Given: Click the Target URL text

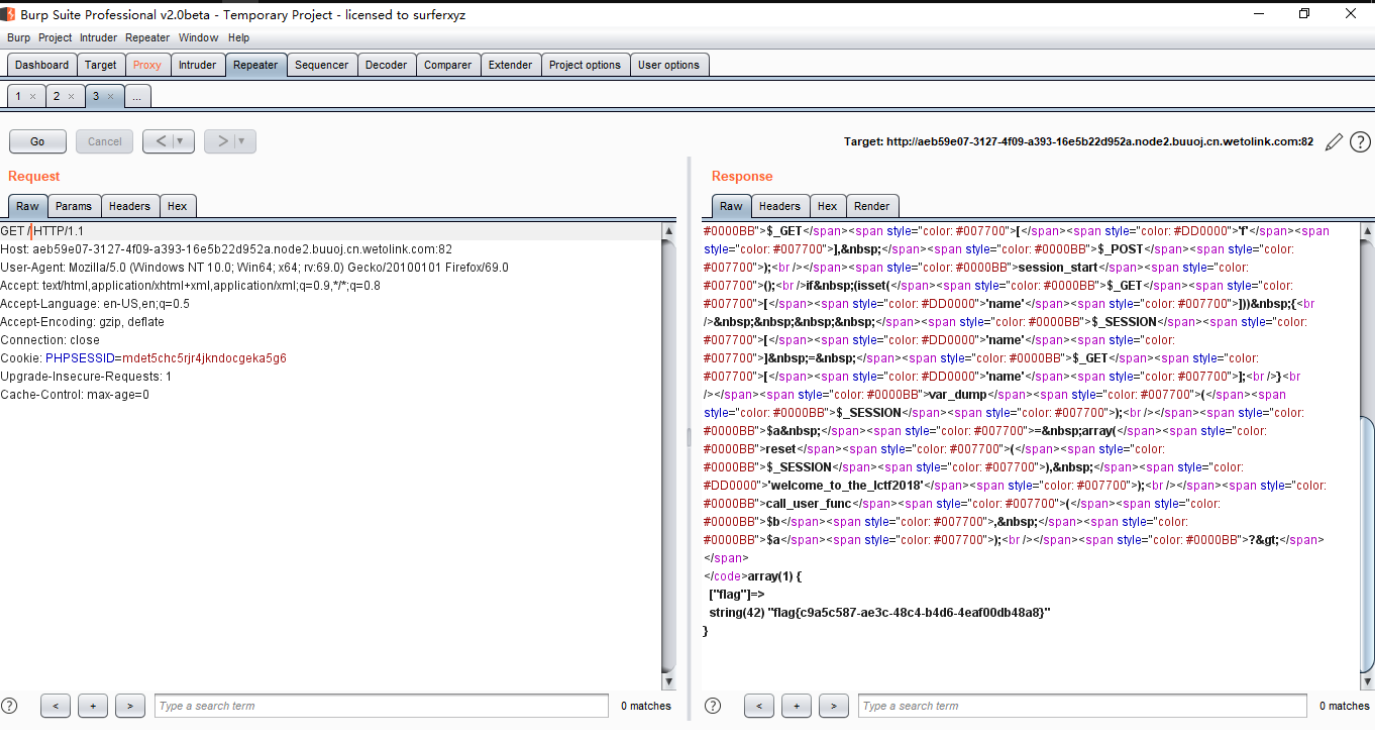Looking at the screenshot, I should [x=1079, y=142].
